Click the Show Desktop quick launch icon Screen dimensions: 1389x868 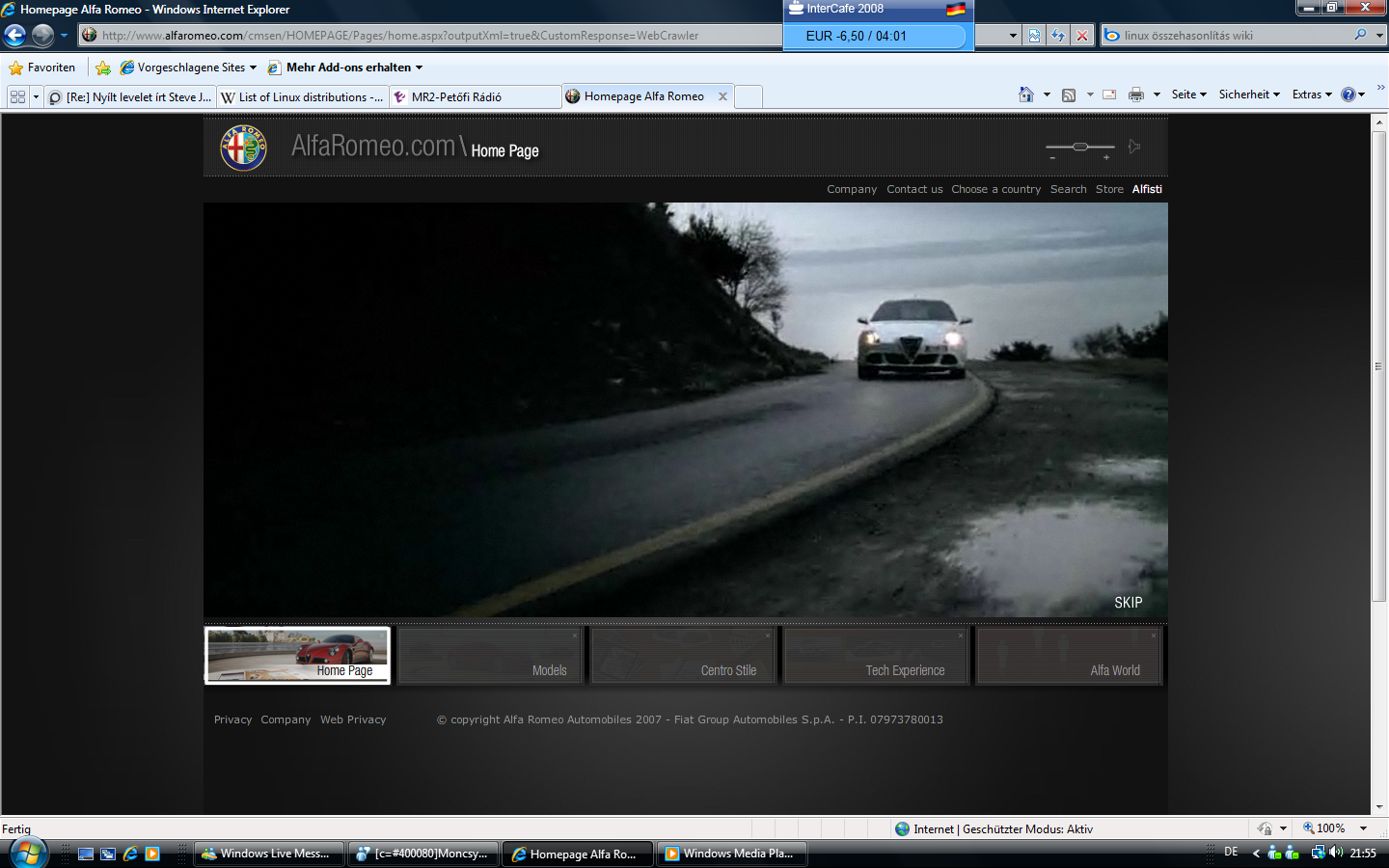86,854
